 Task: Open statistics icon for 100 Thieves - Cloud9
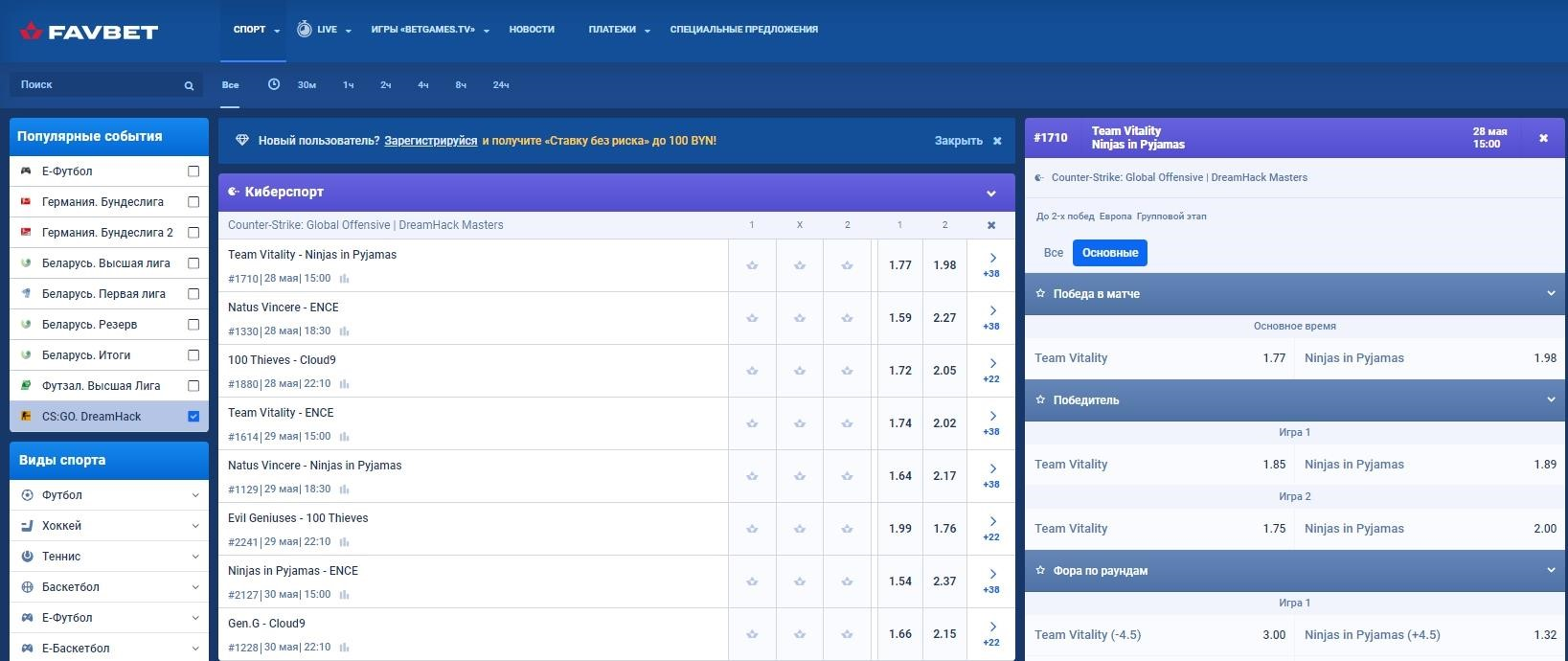344,384
